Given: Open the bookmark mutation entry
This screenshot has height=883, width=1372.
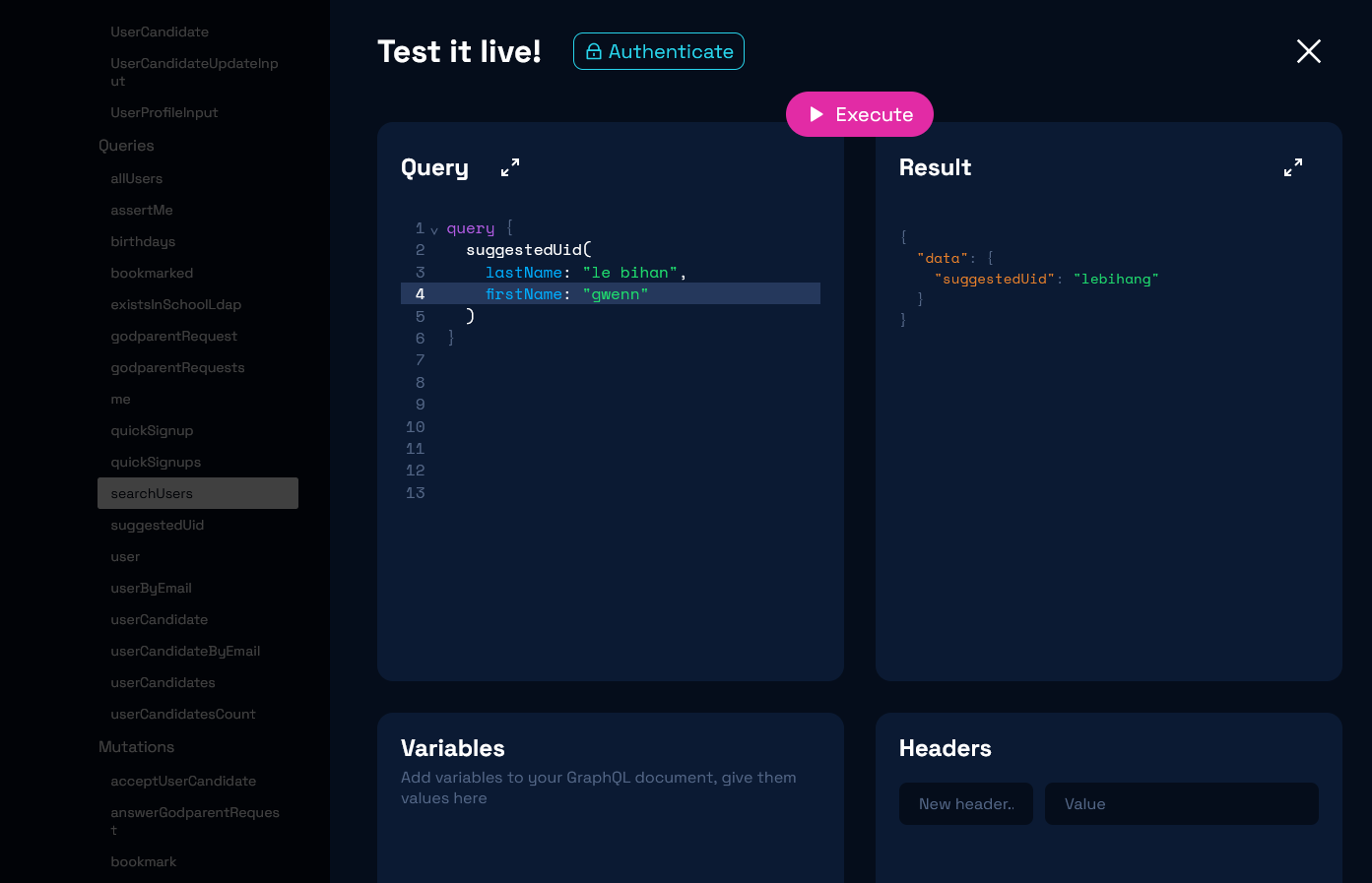Looking at the screenshot, I should (x=144, y=861).
